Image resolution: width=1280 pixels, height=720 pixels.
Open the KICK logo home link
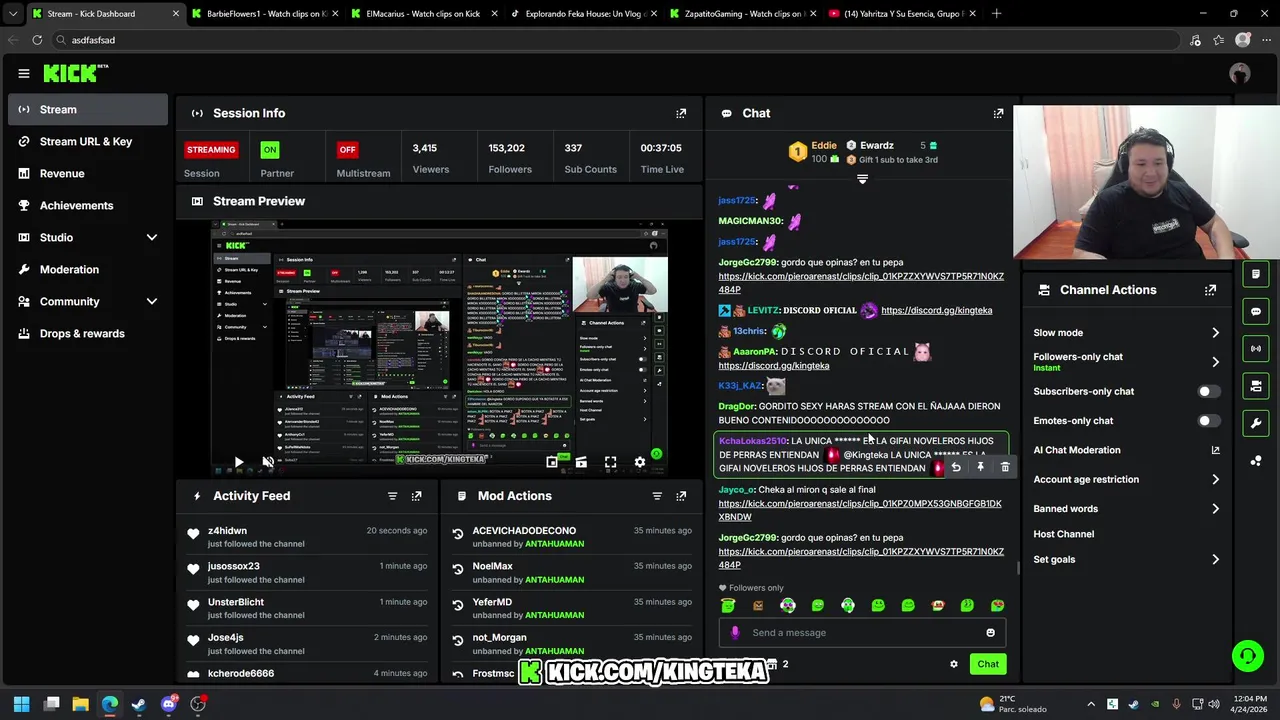tap(76, 73)
